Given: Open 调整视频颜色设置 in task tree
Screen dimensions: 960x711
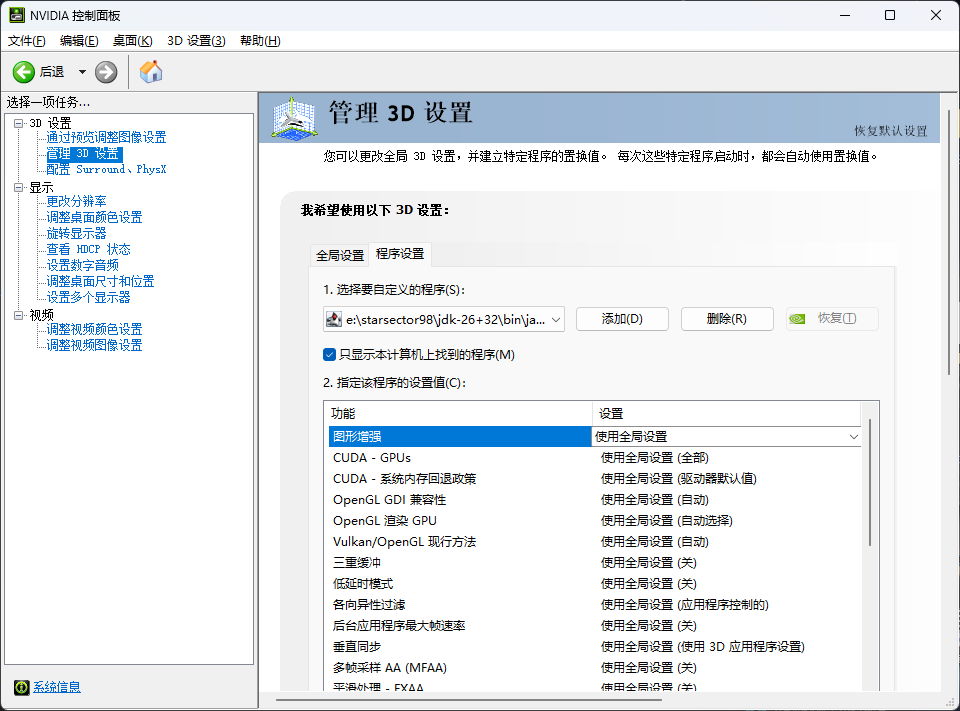Looking at the screenshot, I should coord(94,329).
